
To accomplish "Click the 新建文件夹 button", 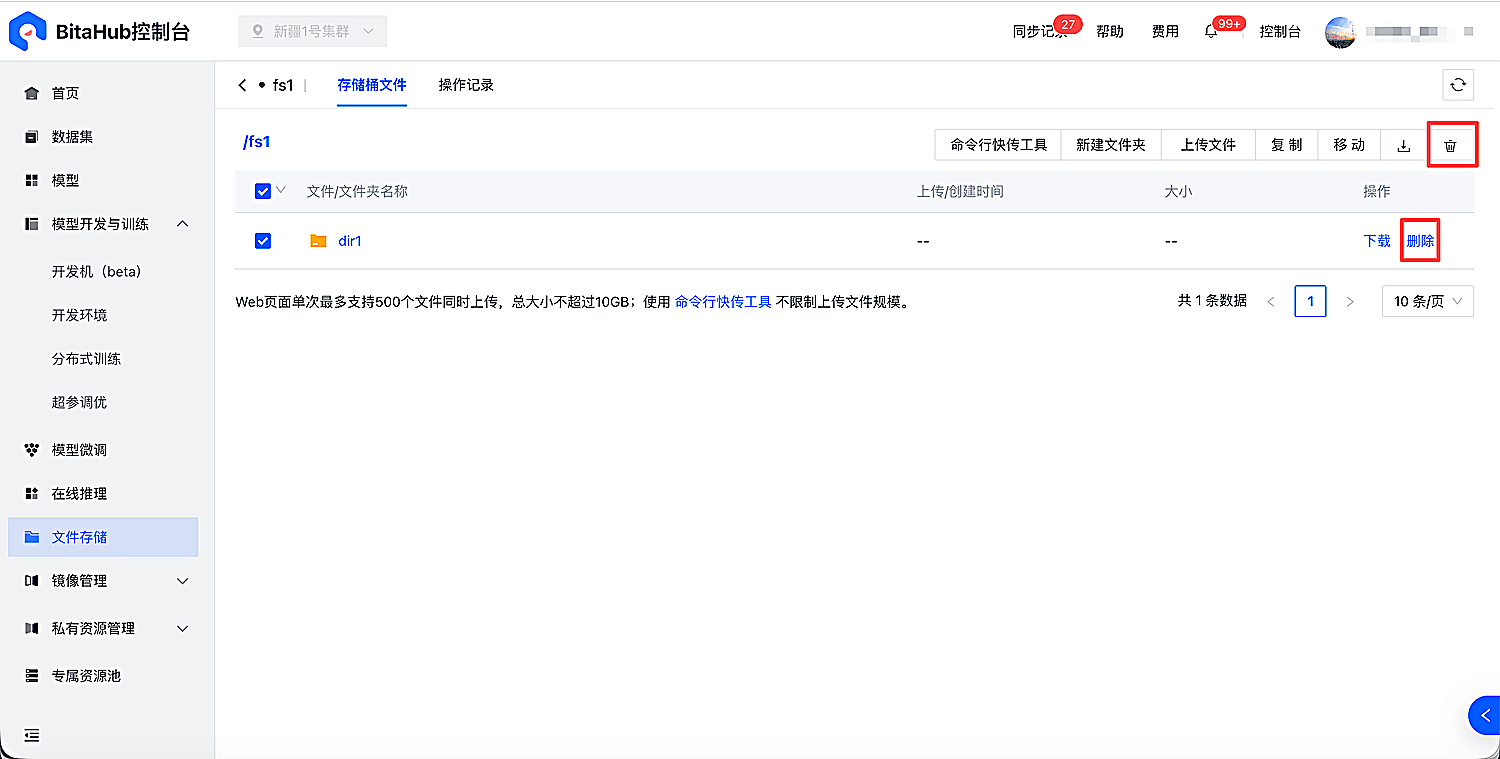I will click(x=1111, y=145).
